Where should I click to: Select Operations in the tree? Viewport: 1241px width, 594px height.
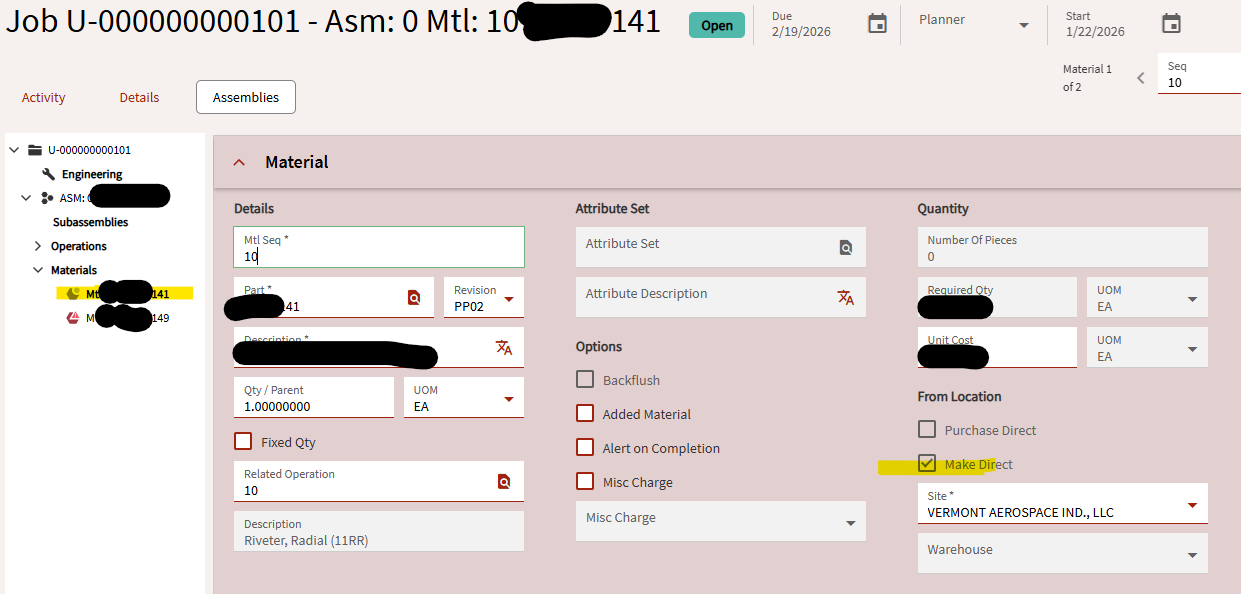79,246
